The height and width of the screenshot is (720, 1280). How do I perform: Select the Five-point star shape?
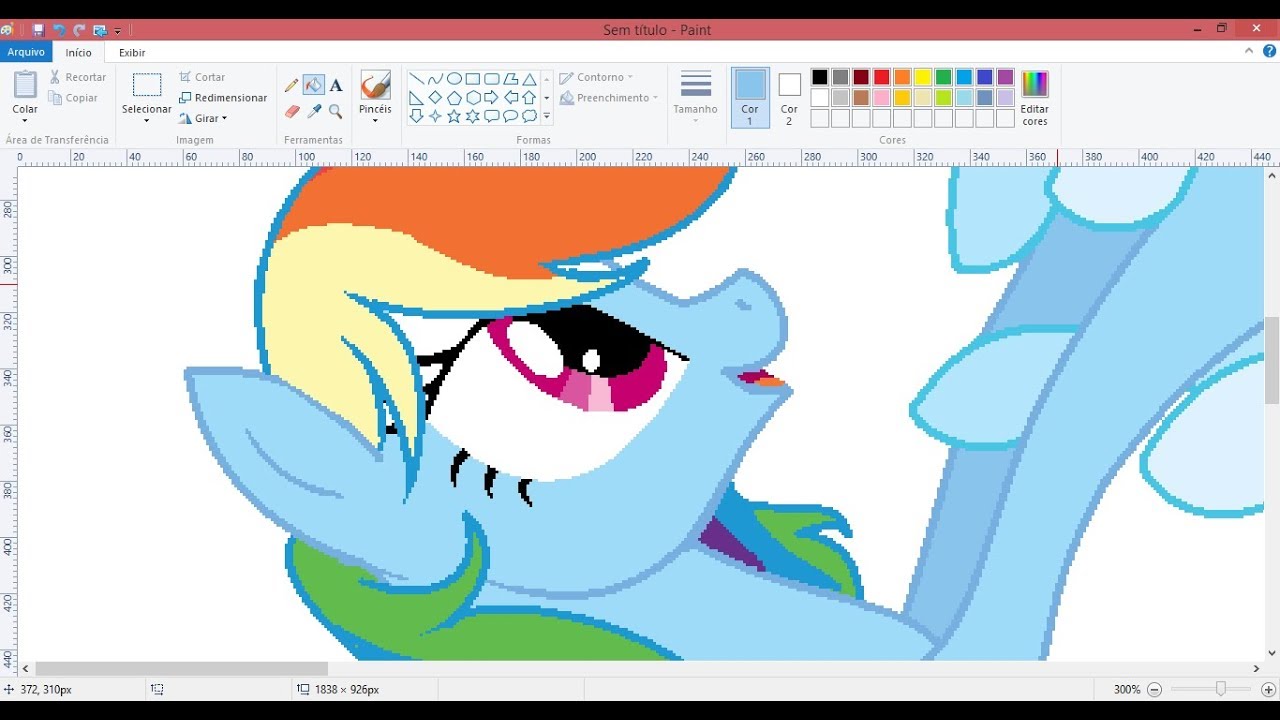coord(454,117)
